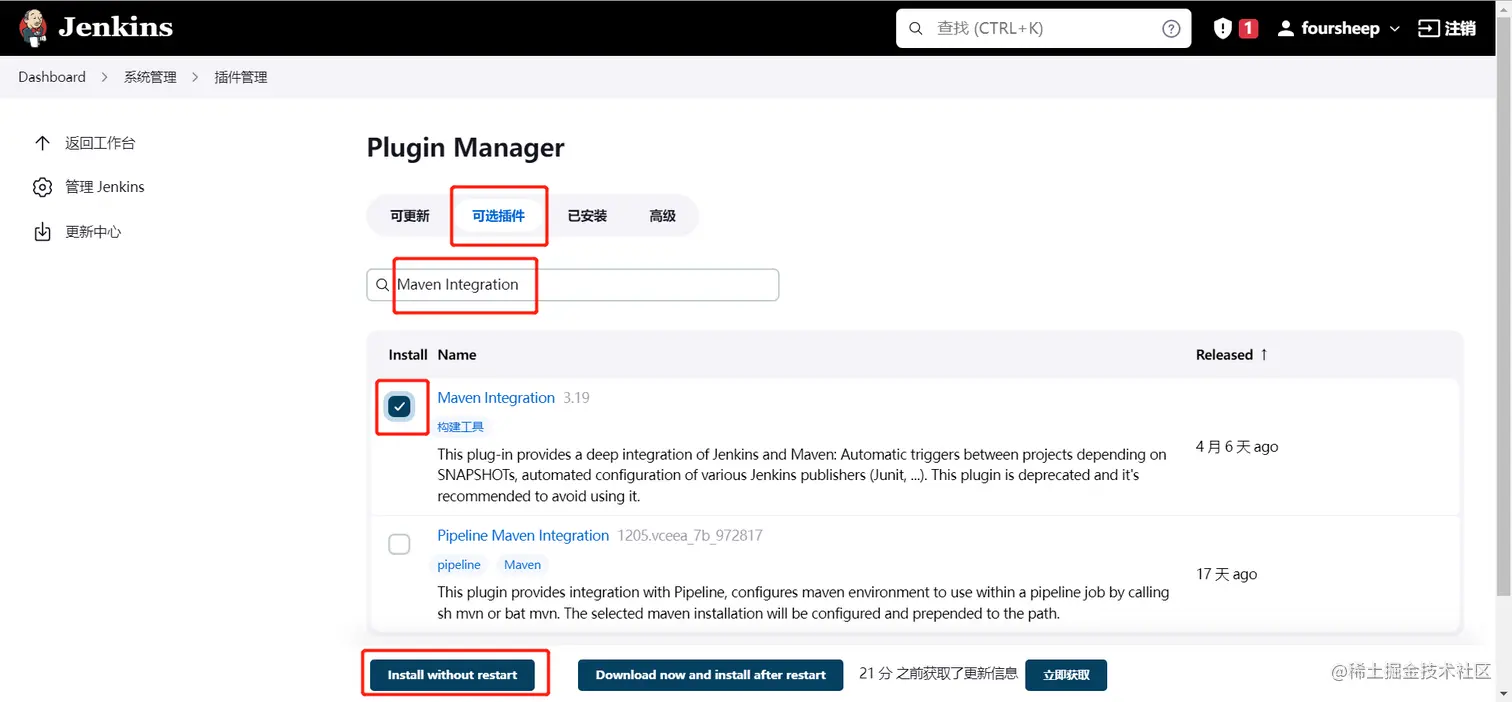The width and height of the screenshot is (1512, 702).
Task: Click the red notification count badge 1
Action: click(1248, 29)
